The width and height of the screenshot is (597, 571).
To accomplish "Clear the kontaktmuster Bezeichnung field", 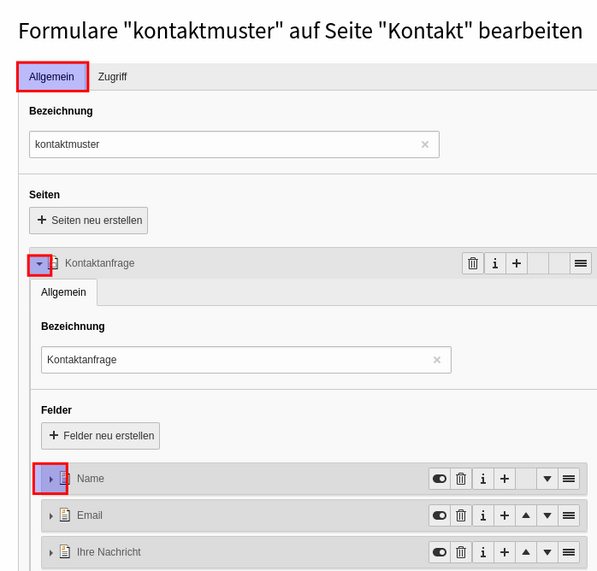I will tap(425, 145).
